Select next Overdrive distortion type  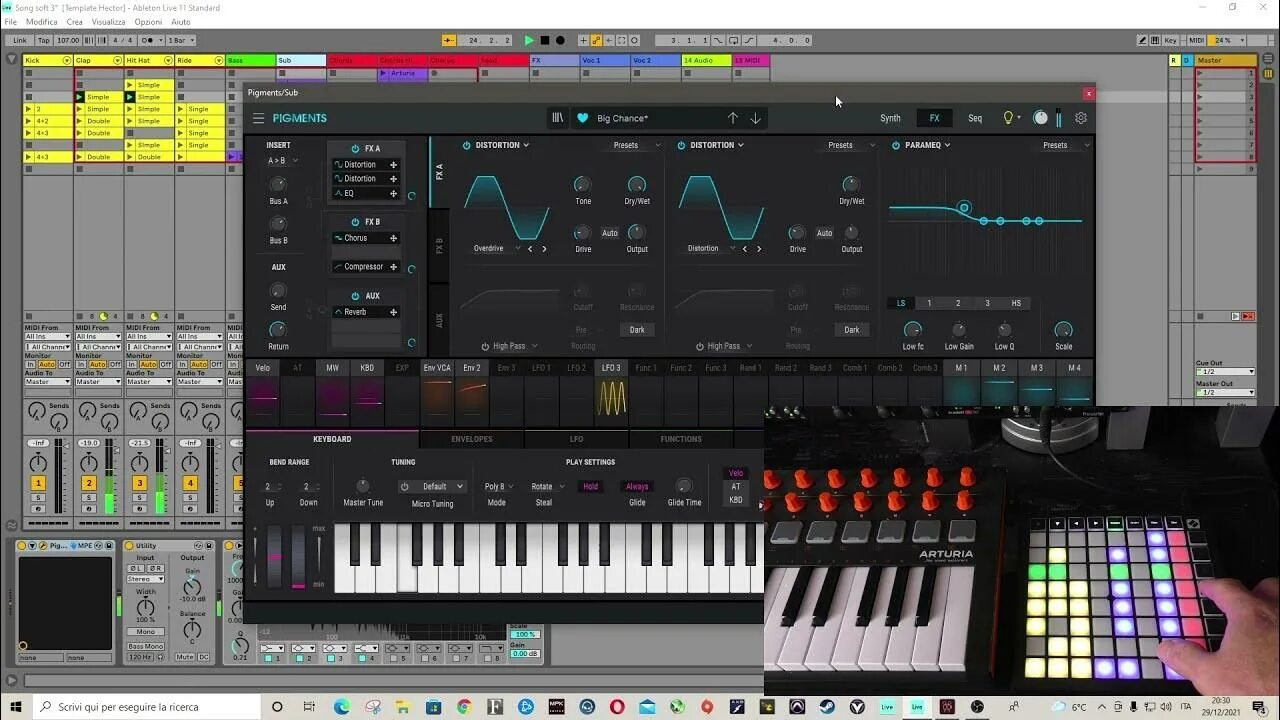coord(544,249)
